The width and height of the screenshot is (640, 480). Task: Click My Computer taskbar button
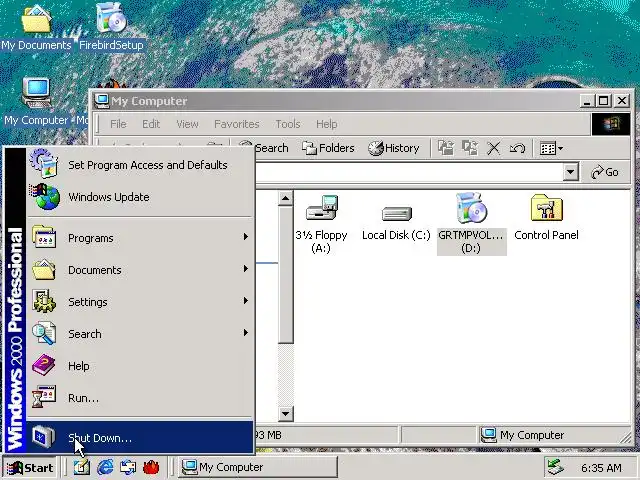258,467
